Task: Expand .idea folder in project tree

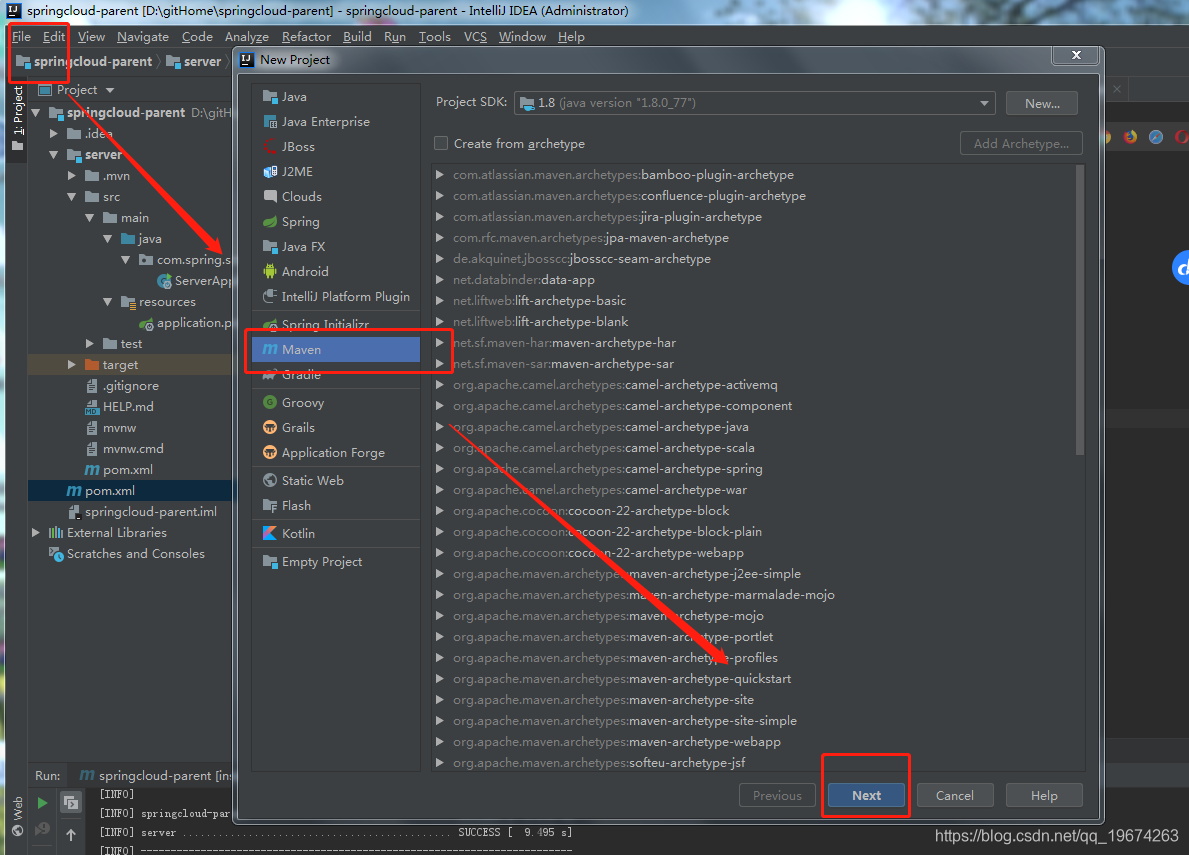Action: 54,133
